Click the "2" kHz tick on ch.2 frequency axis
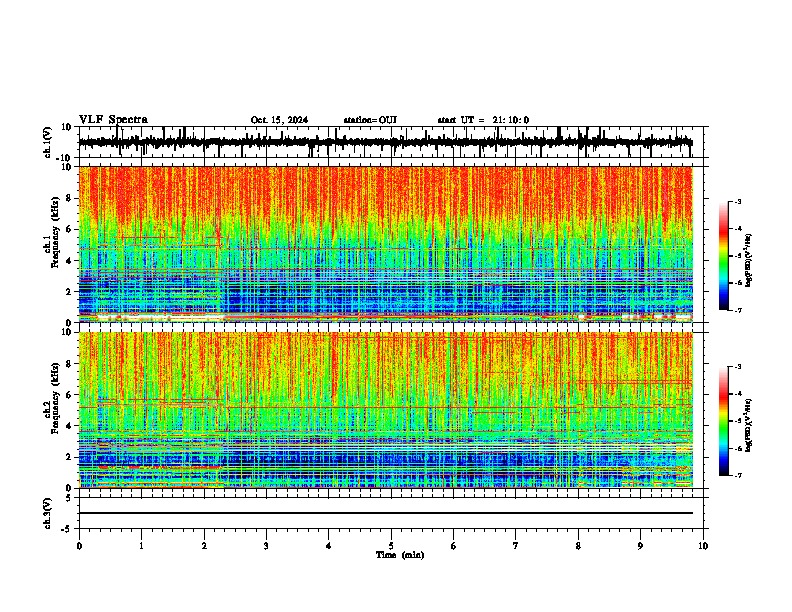 pyautogui.click(x=69, y=457)
